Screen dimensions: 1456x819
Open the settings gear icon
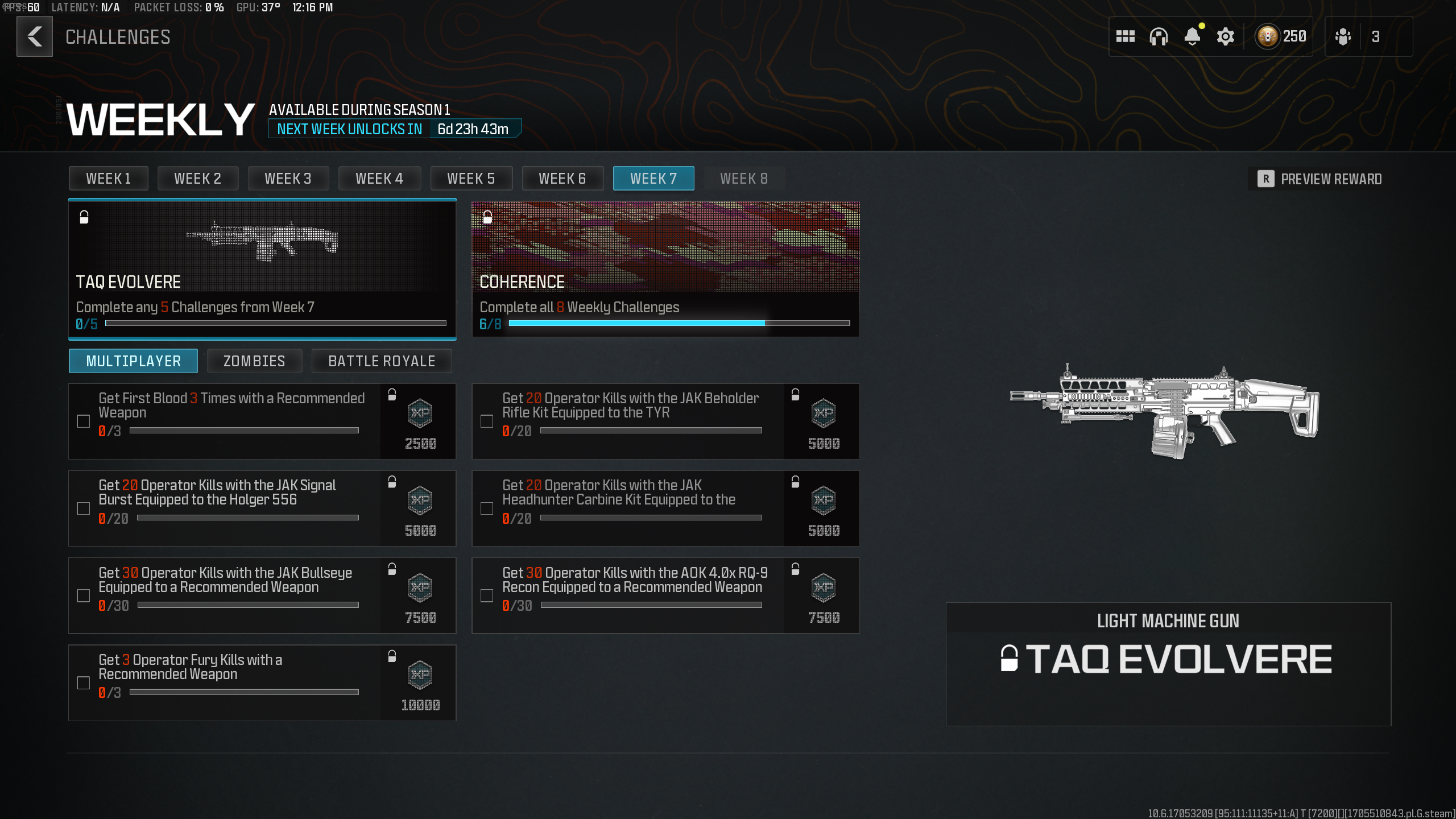1225,37
